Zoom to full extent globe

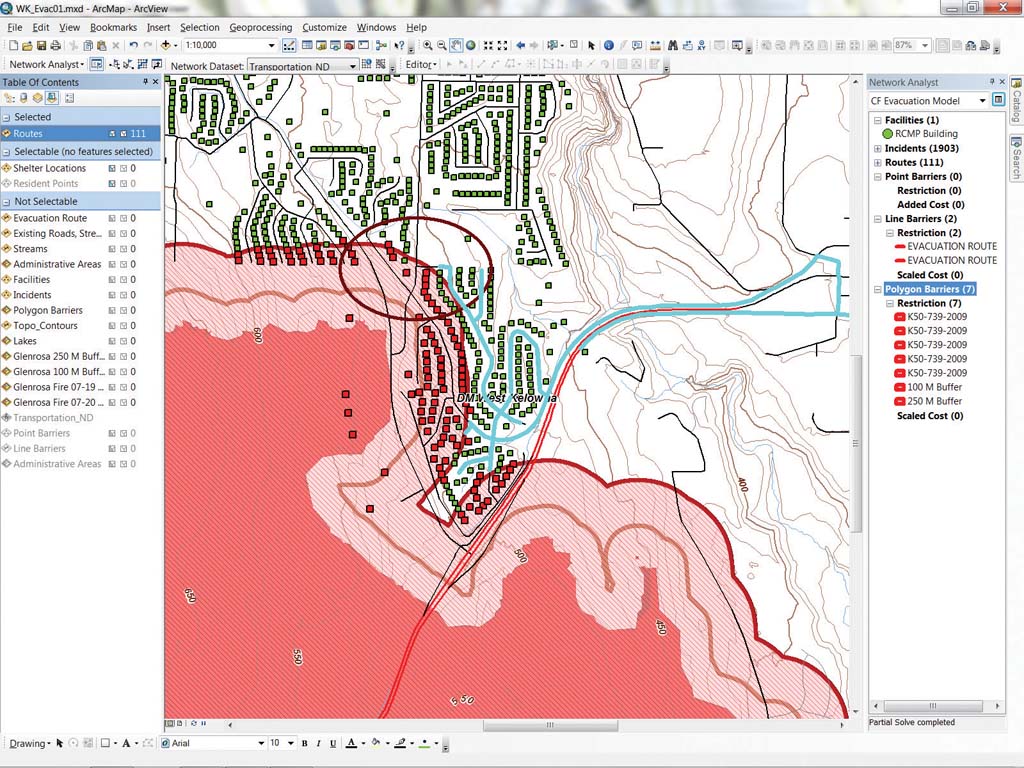(x=470, y=46)
